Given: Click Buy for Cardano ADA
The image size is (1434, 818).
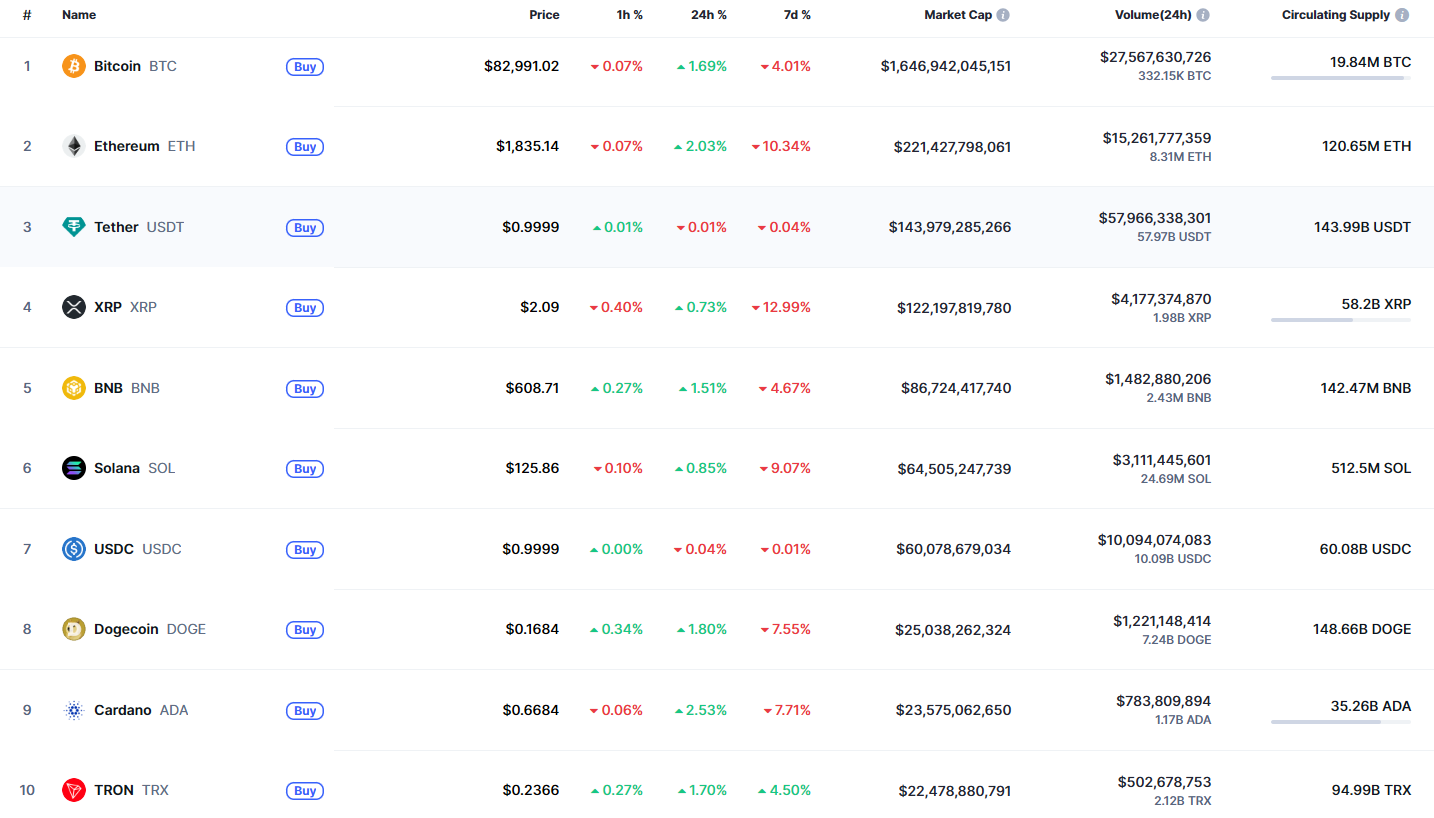Looking at the screenshot, I should 305,711.
